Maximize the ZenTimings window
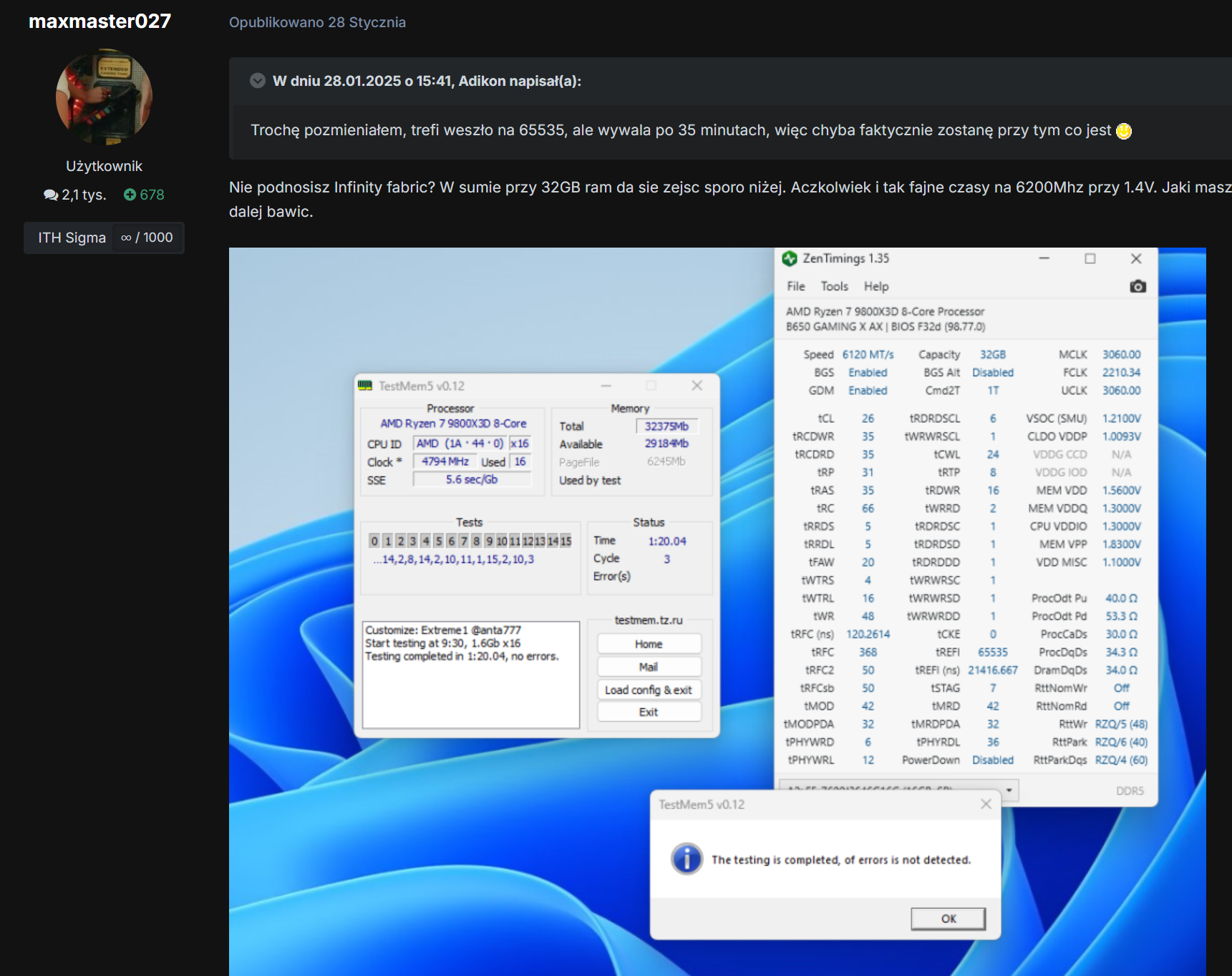Image resolution: width=1232 pixels, height=976 pixels. [1090, 258]
